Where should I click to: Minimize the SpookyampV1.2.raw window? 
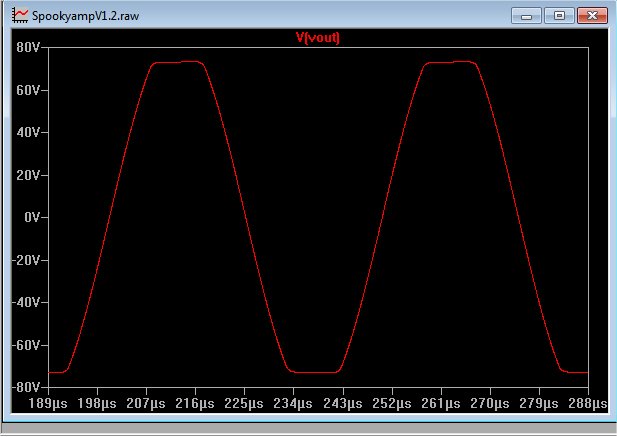coord(526,16)
